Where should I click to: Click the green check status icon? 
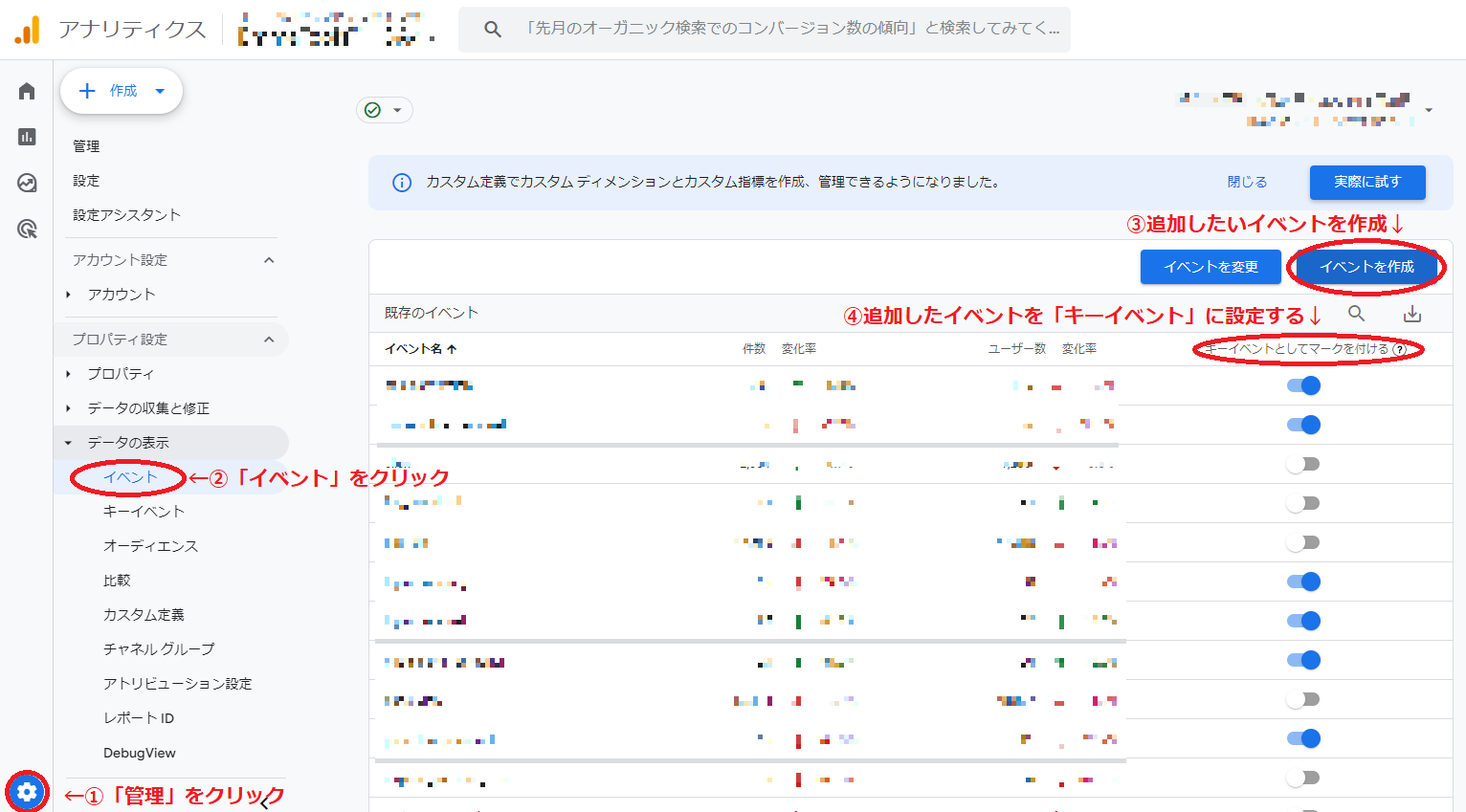pyautogui.click(x=373, y=110)
